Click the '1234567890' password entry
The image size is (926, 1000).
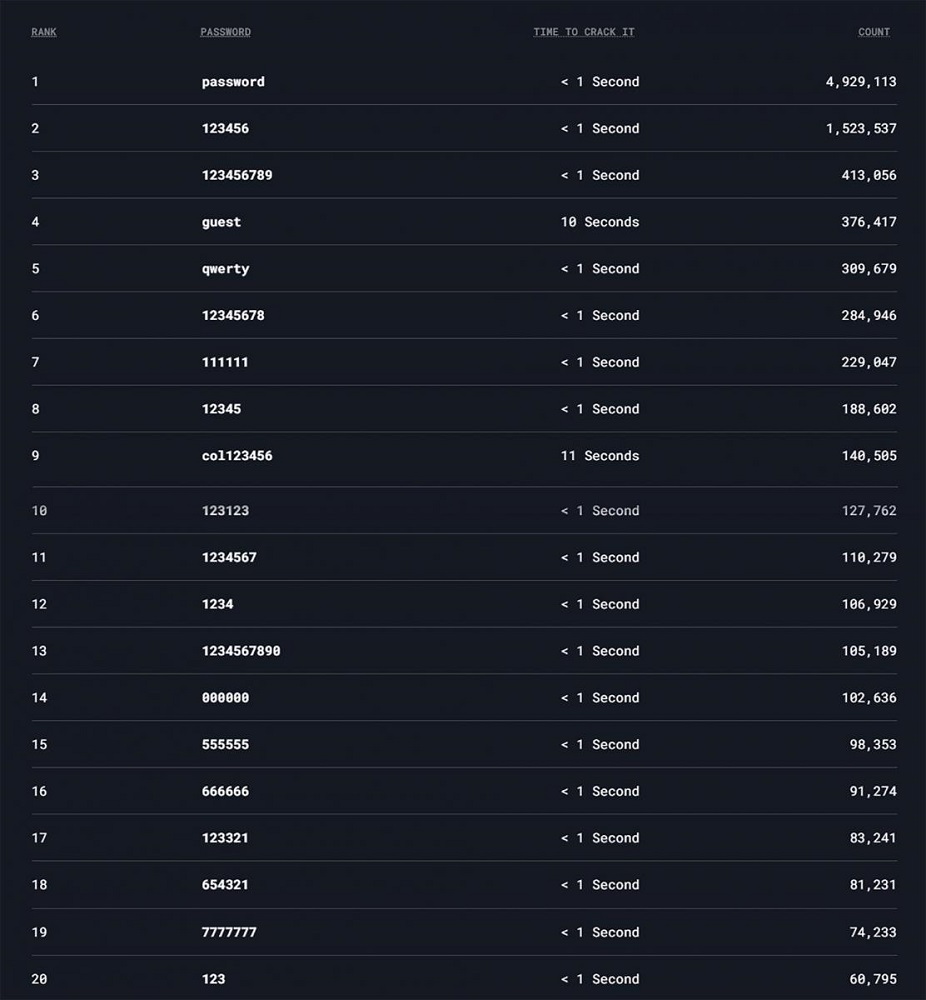[x=241, y=651]
